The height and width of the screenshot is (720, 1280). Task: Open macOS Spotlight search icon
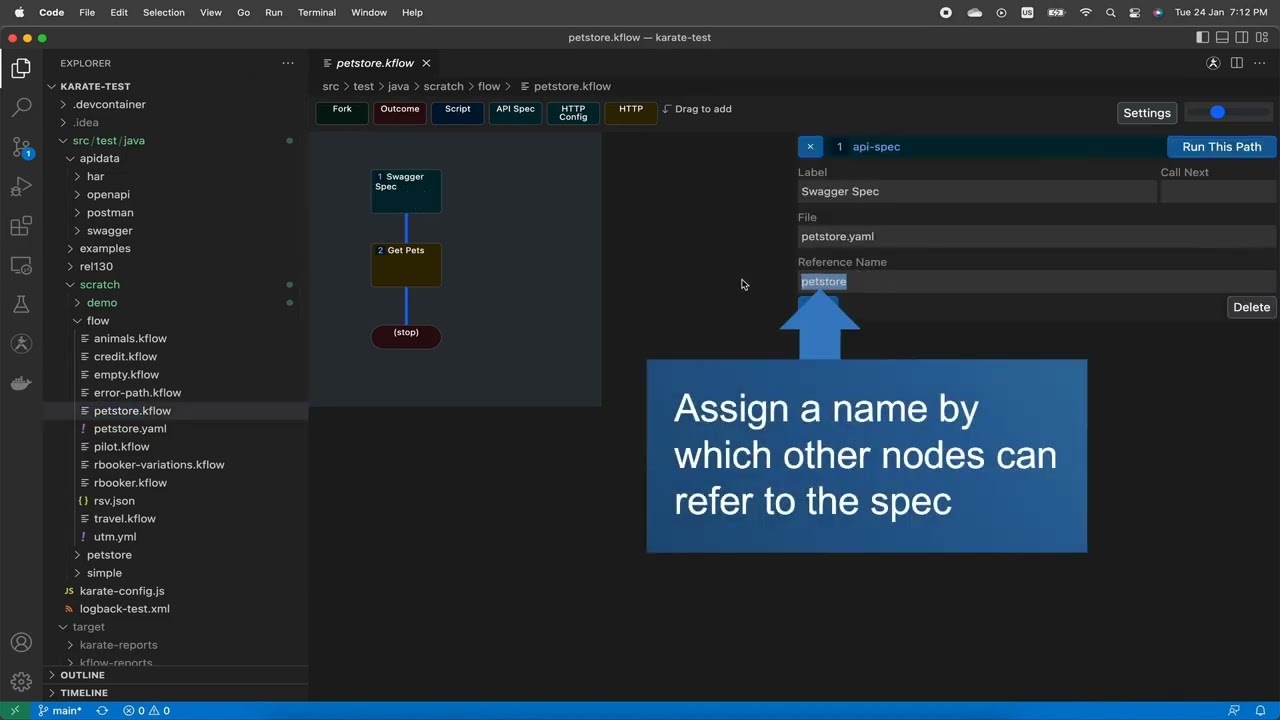pos(1111,12)
